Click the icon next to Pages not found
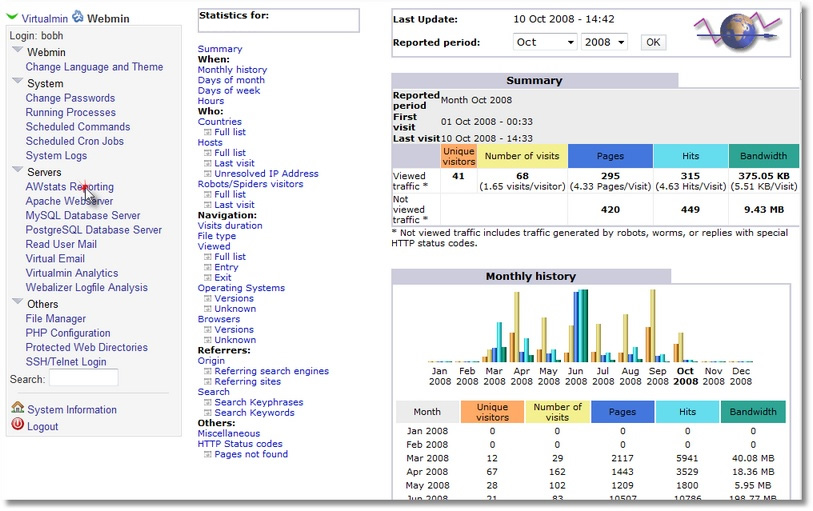 (x=207, y=454)
